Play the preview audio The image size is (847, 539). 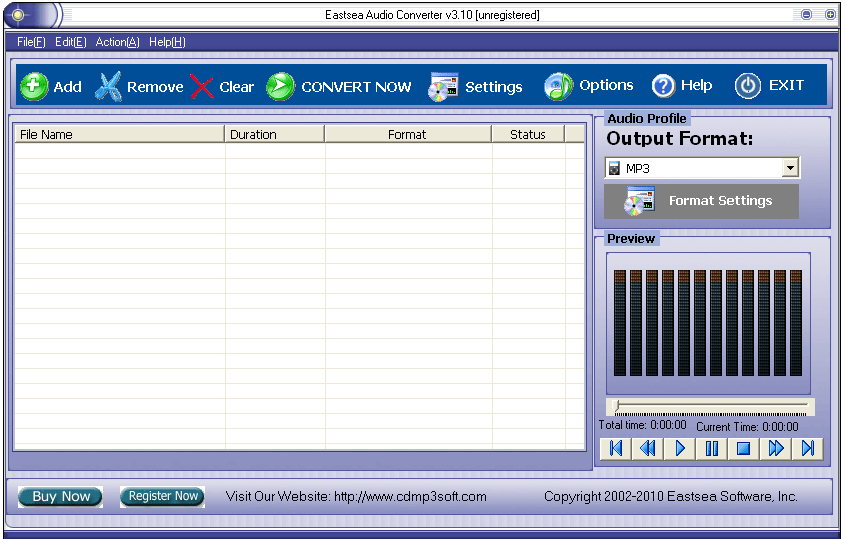click(680, 448)
